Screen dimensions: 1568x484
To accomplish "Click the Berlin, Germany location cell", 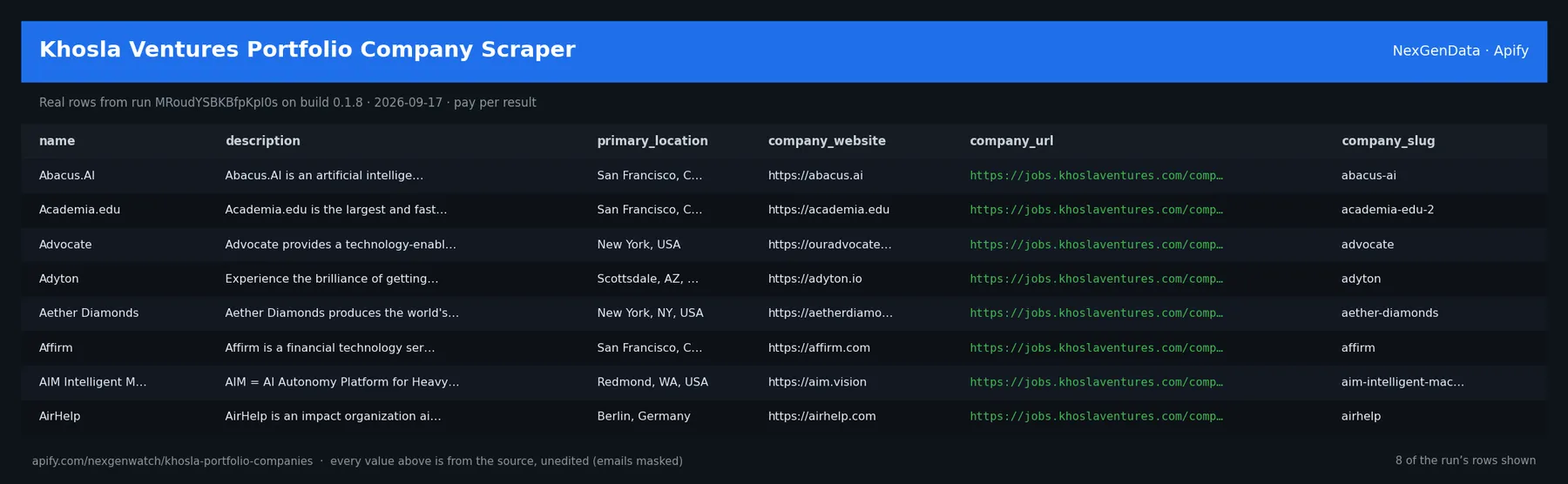I will [x=644, y=416].
